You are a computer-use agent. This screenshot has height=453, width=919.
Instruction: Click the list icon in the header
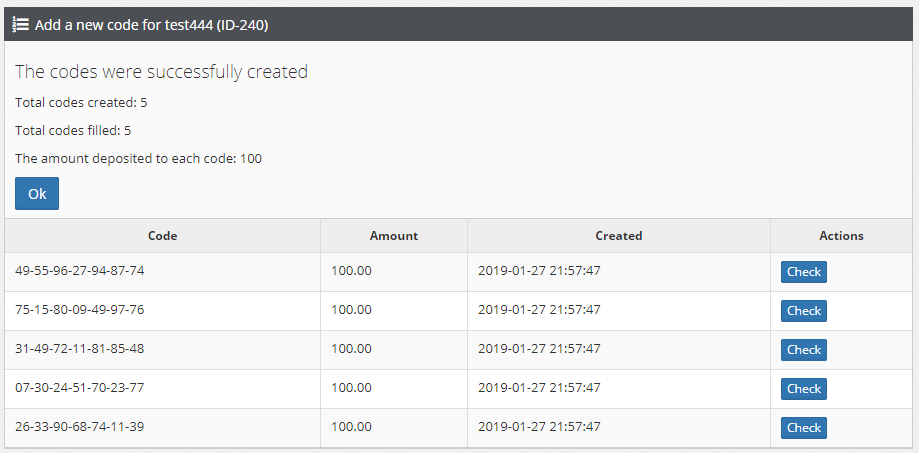pyautogui.click(x=20, y=25)
